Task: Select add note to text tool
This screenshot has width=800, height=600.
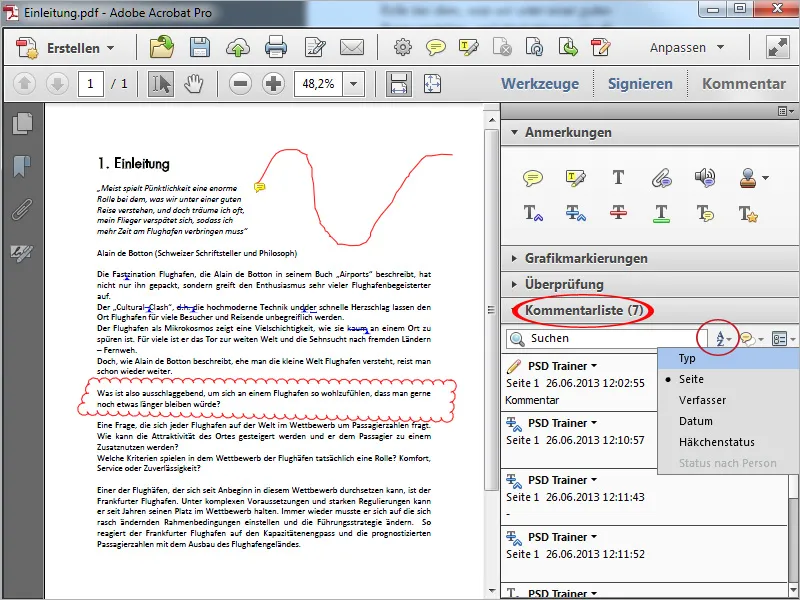Action: 705,213
